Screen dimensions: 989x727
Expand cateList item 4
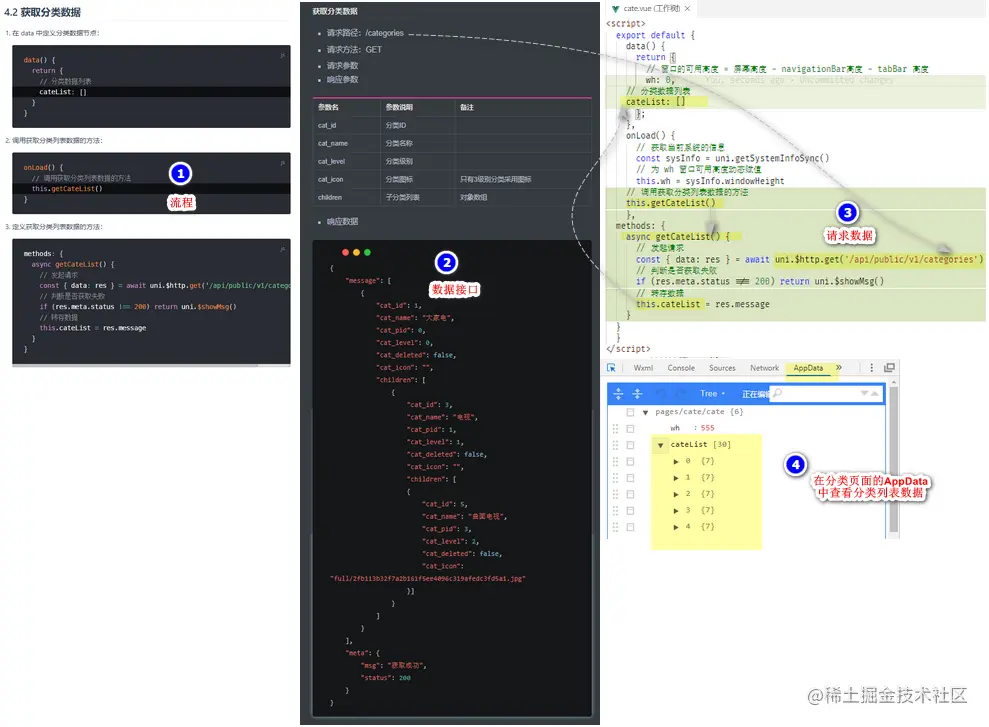pyautogui.click(x=676, y=527)
